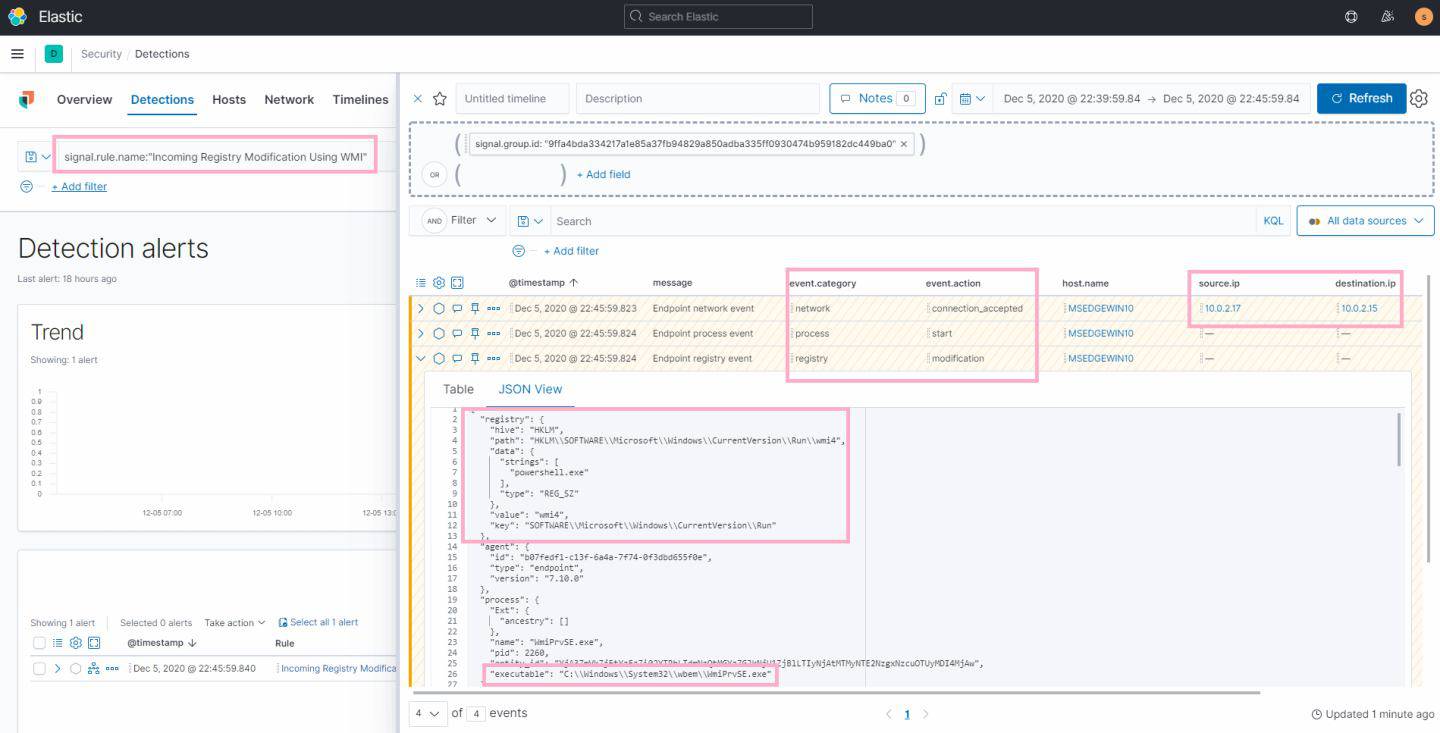The height and width of the screenshot is (733, 1440).
Task: Click the Add field link in the query builder
Action: pos(603,173)
